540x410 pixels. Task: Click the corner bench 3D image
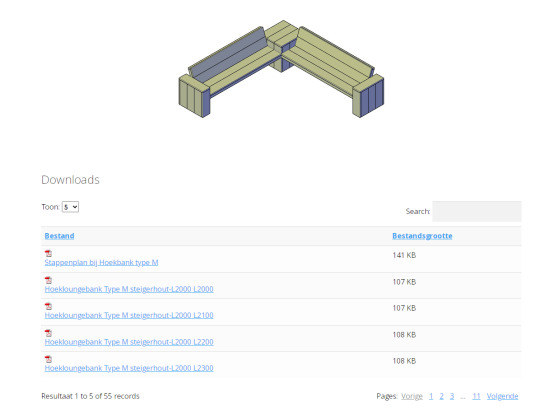281,69
